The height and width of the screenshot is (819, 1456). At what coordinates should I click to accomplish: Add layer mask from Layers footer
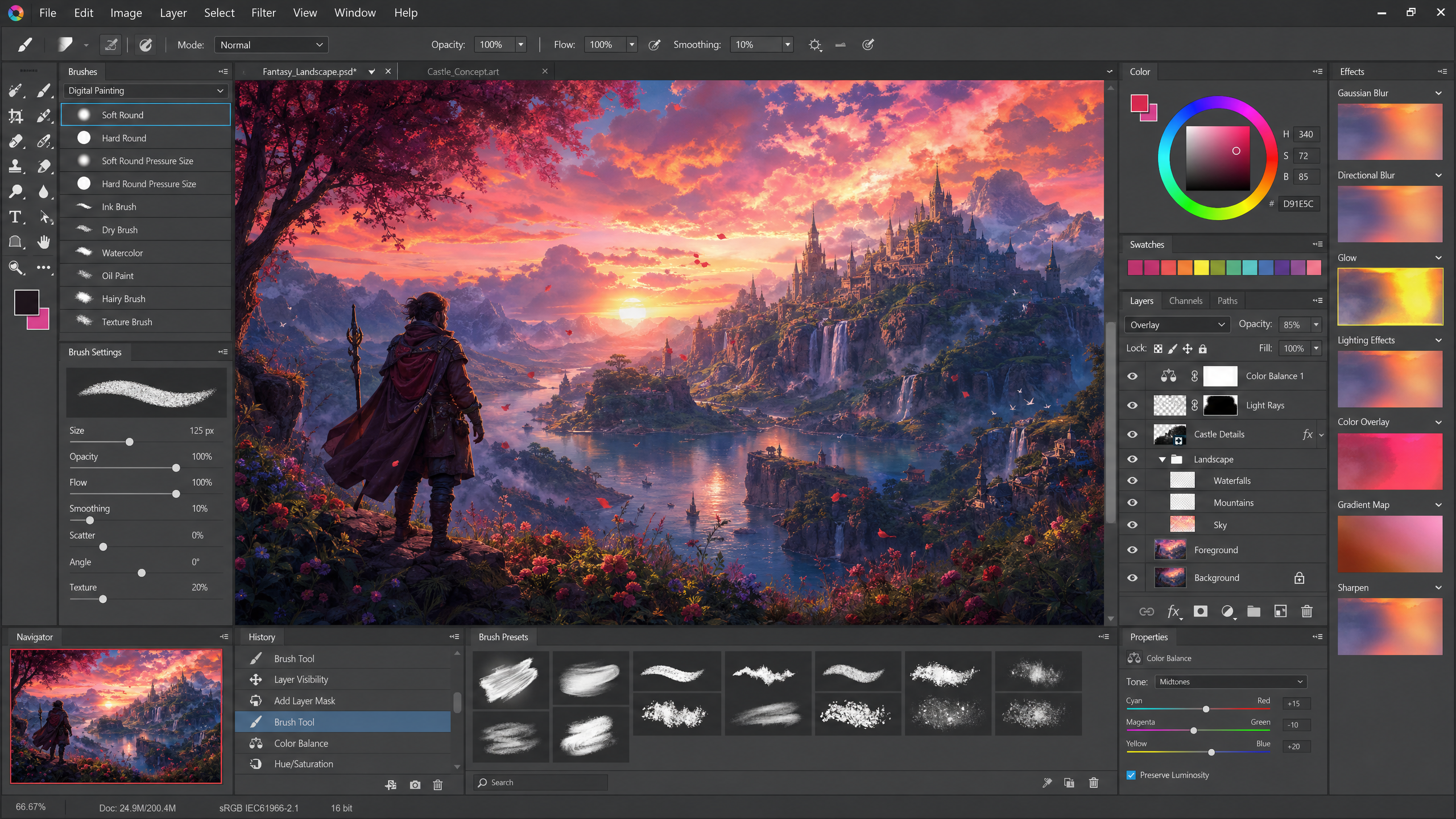[x=1200, y=611]
